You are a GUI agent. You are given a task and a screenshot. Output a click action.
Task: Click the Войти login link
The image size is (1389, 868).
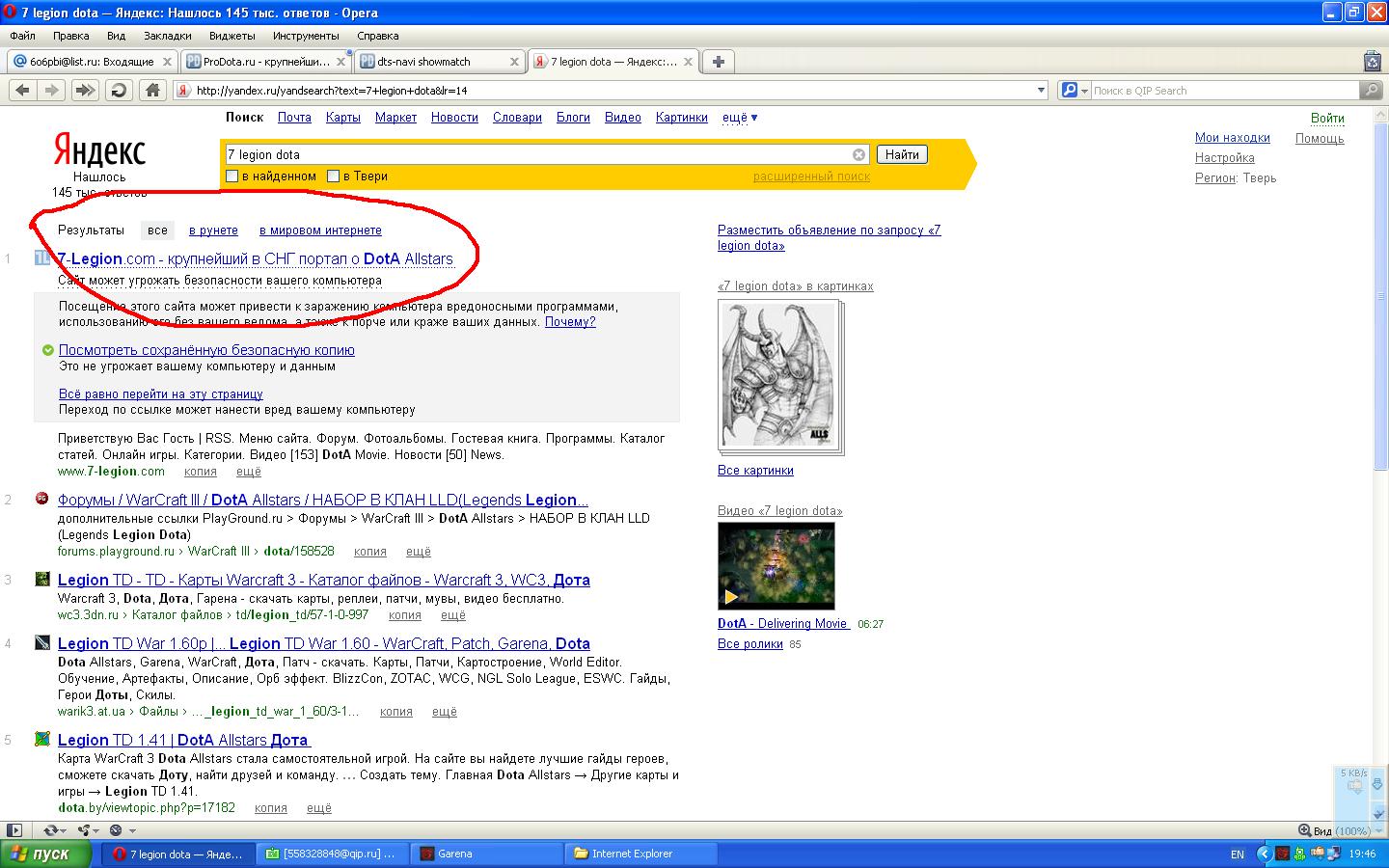(1327, 118)
